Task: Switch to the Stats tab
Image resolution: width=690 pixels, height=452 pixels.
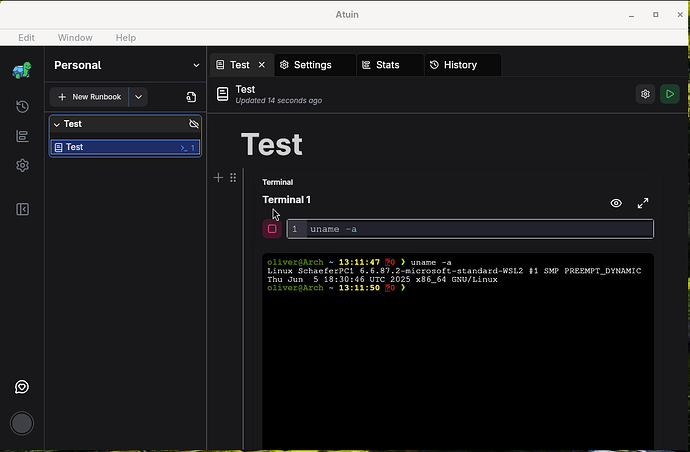Action: (x=387, y=65)
